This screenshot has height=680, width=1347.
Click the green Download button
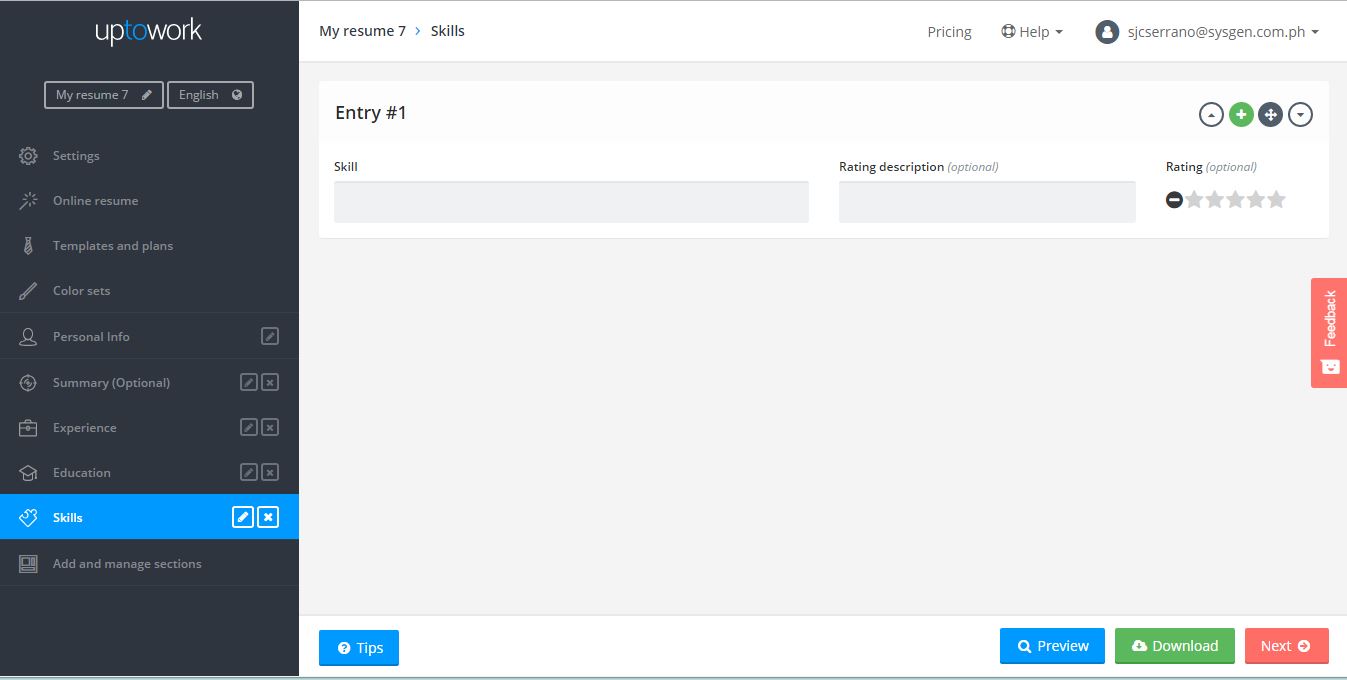click(x=1175, y=646)
